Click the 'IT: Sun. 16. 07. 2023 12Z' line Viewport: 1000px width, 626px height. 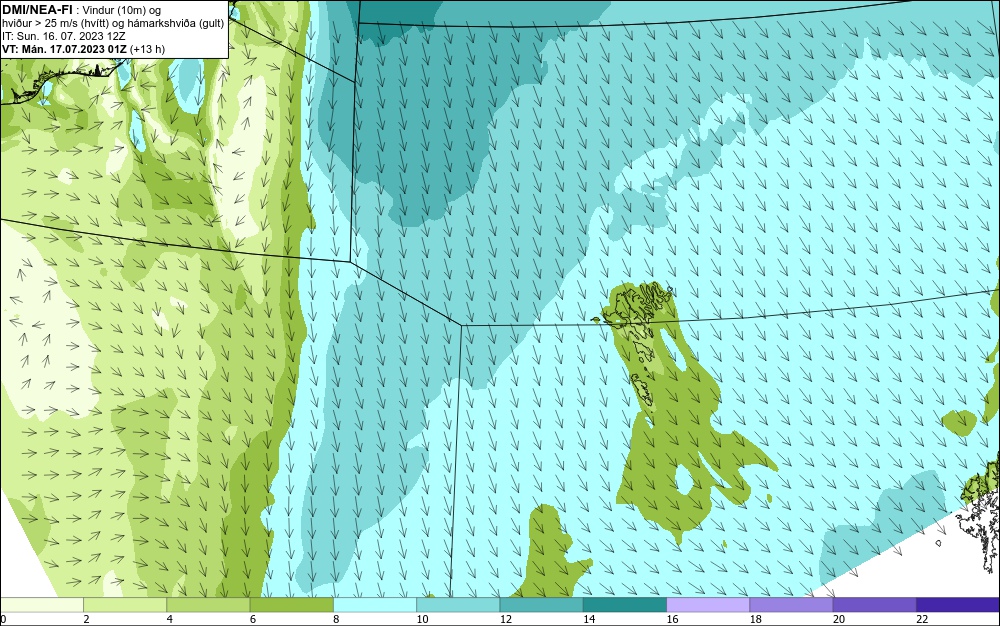64,36
